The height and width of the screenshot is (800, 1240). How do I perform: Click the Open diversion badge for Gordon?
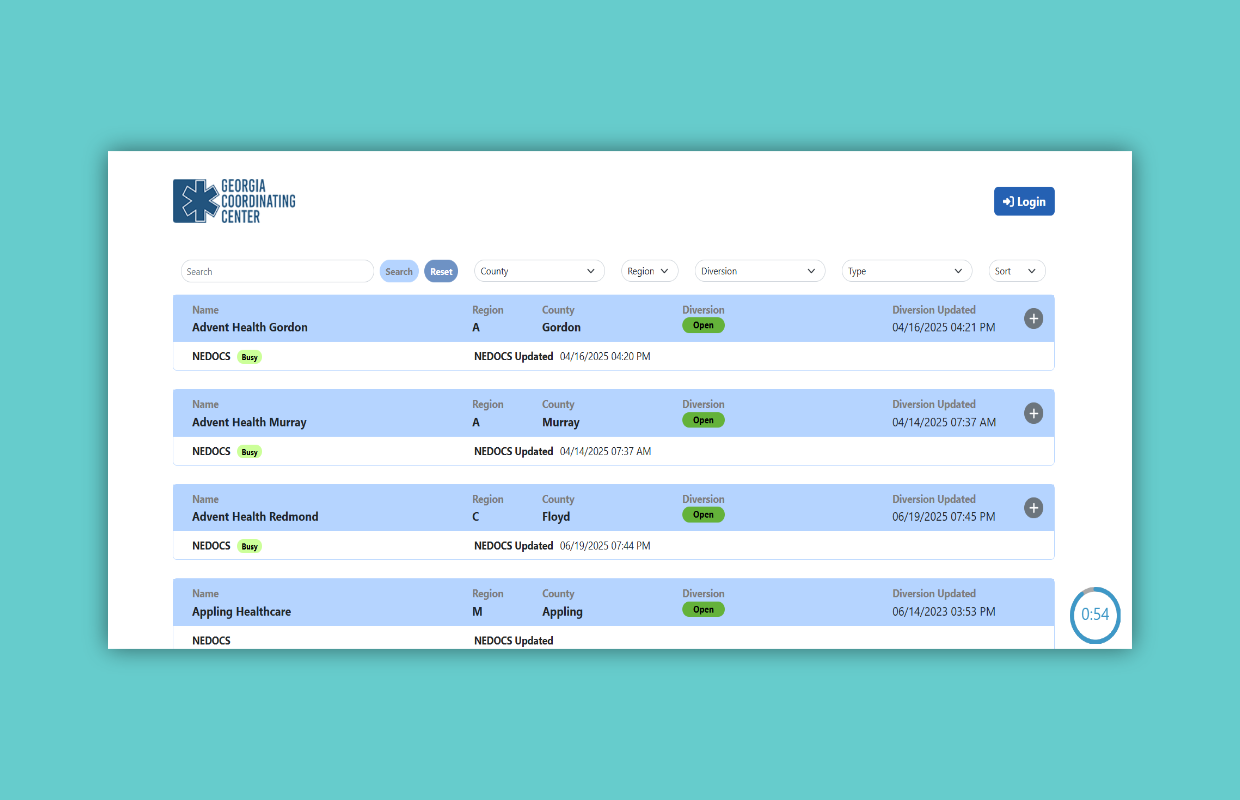pos(703,326)
